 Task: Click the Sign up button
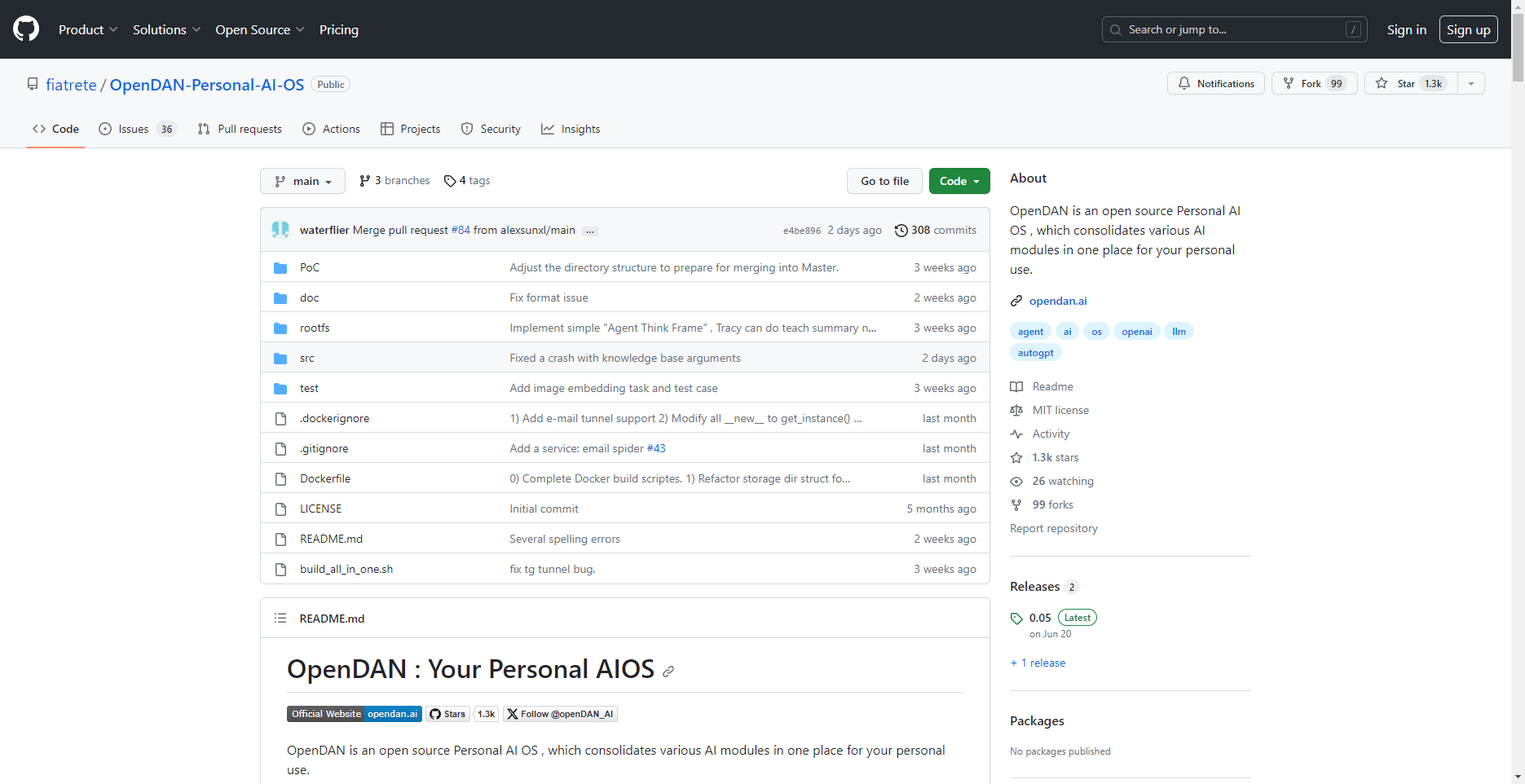click(x=1469, y=29)
